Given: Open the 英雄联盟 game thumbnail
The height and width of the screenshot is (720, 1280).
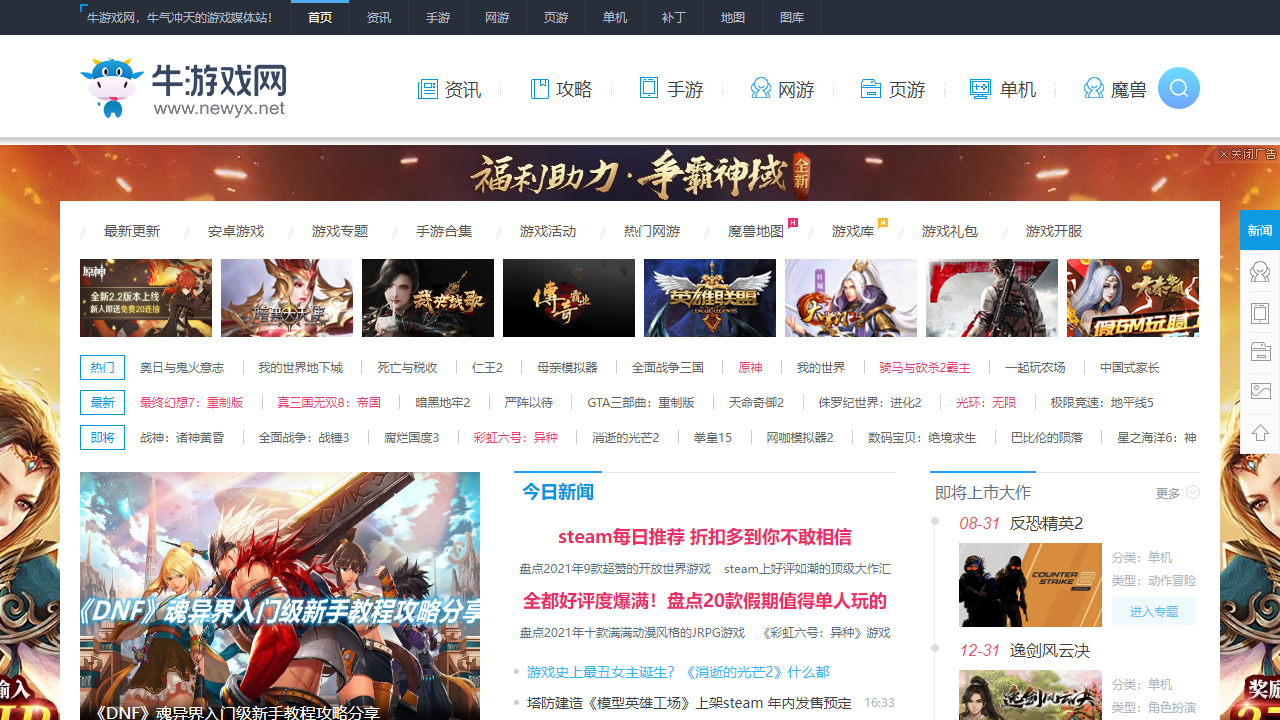Looking at the screenshot, I should 710,298.
